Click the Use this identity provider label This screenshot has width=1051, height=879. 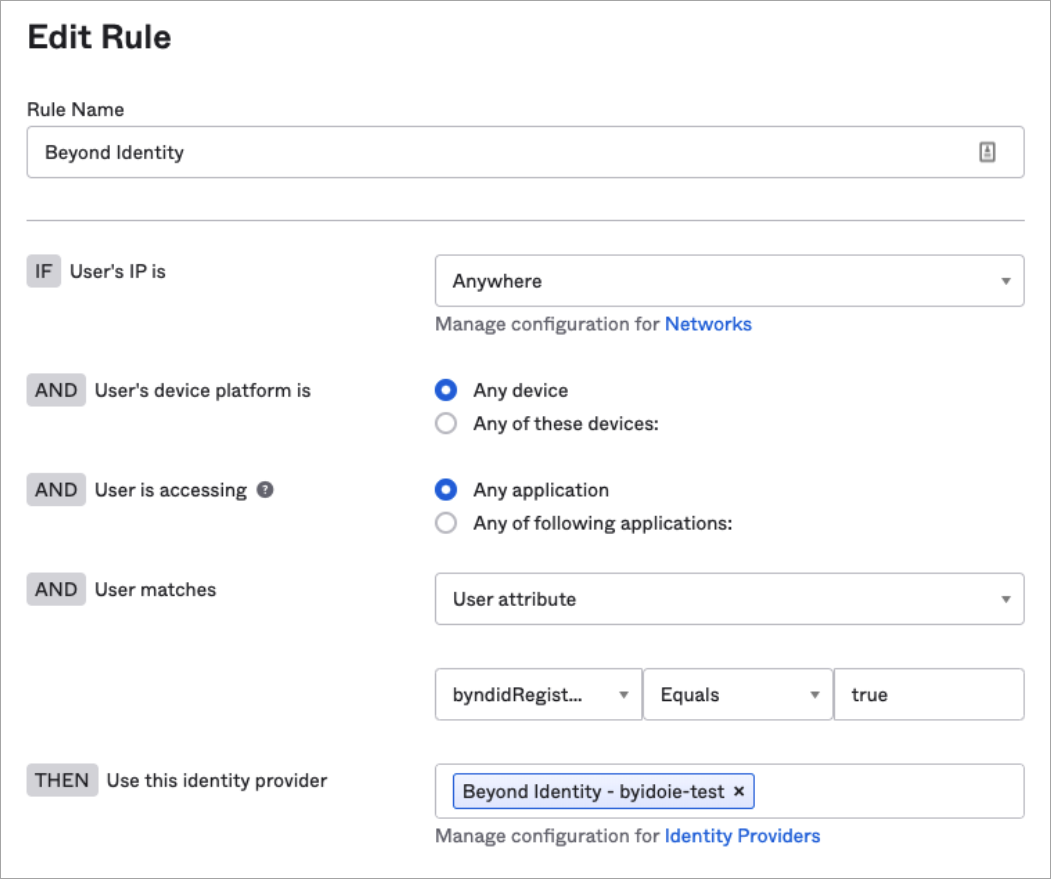(217, 780)
